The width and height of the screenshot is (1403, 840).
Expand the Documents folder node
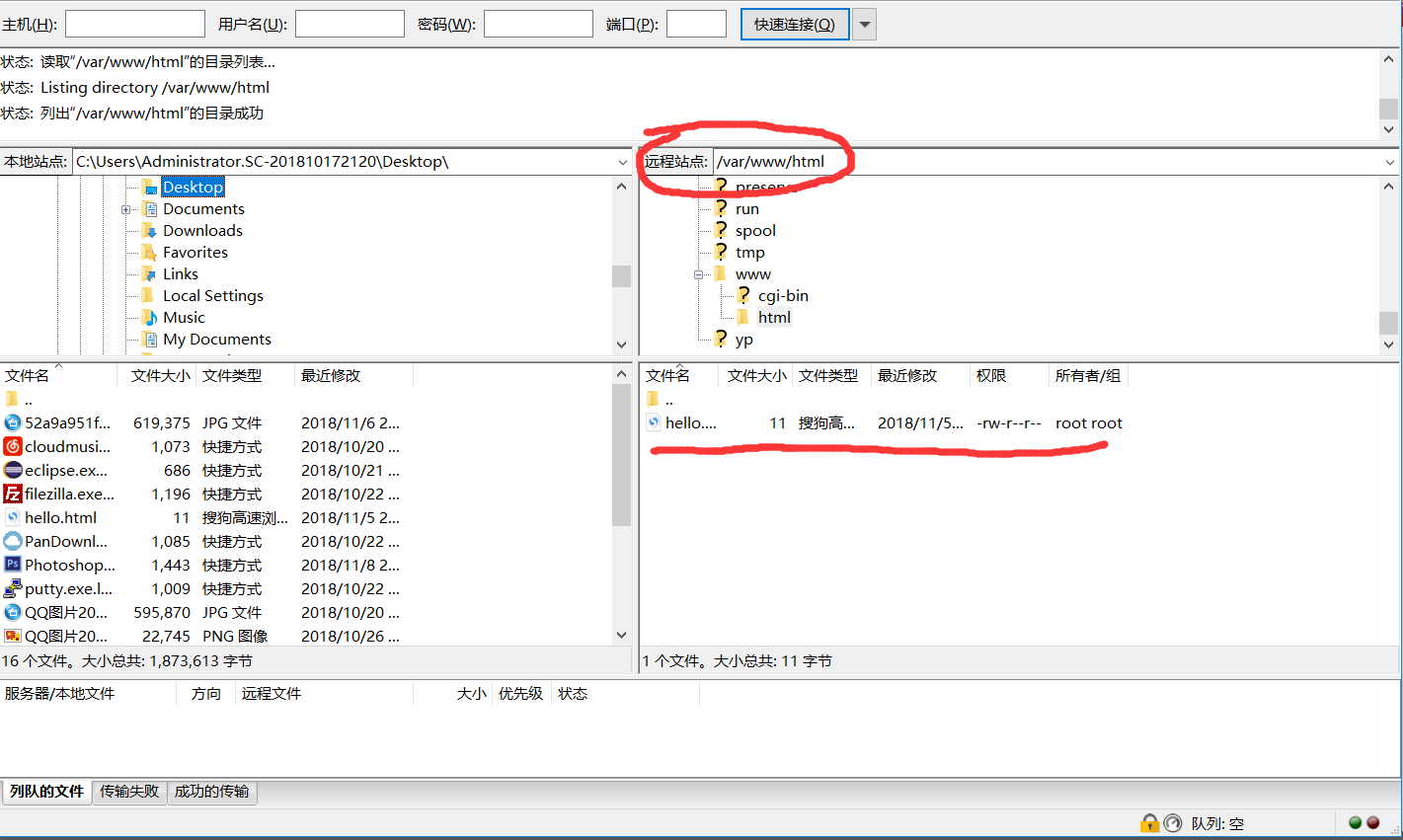(x=126, y=209)
